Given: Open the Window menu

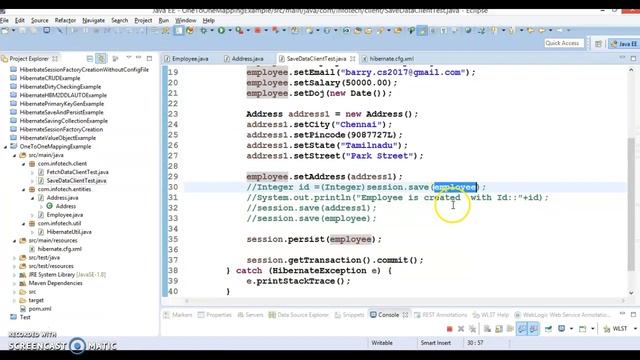Looking at the screenshot, I should pyautogui.click(x=186, y=20).
